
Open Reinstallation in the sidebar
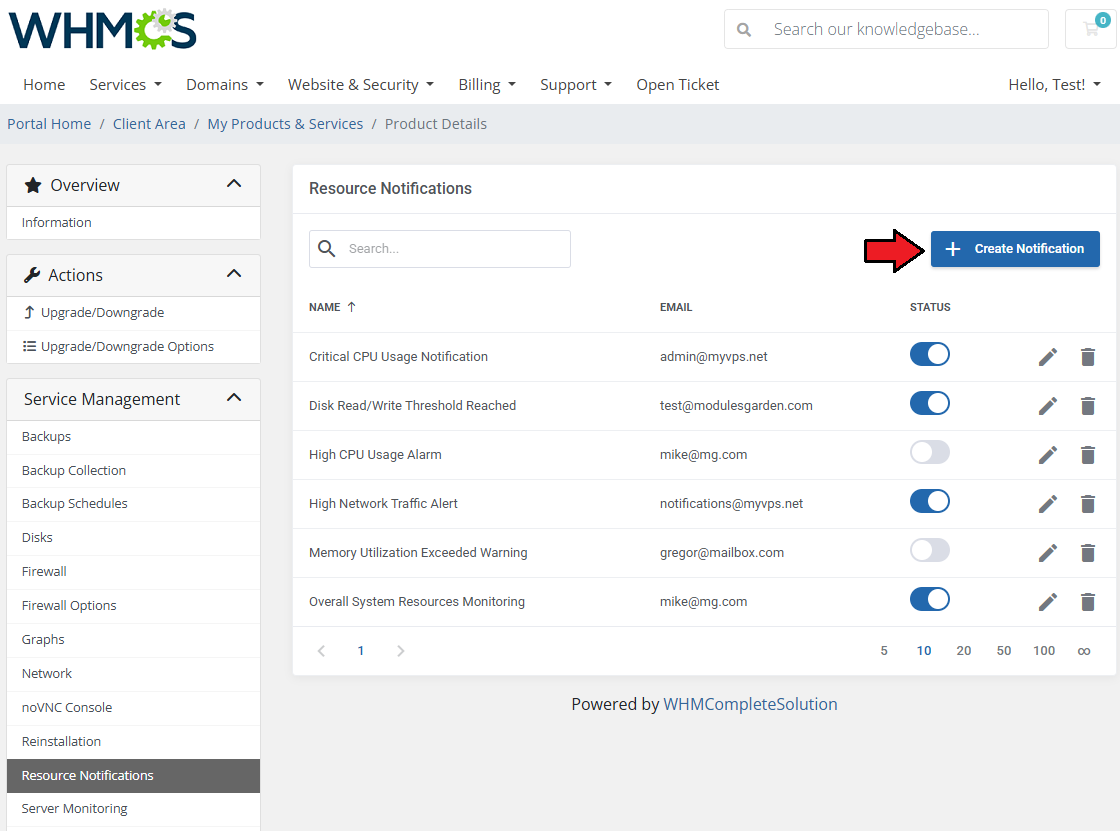[134, 742]
